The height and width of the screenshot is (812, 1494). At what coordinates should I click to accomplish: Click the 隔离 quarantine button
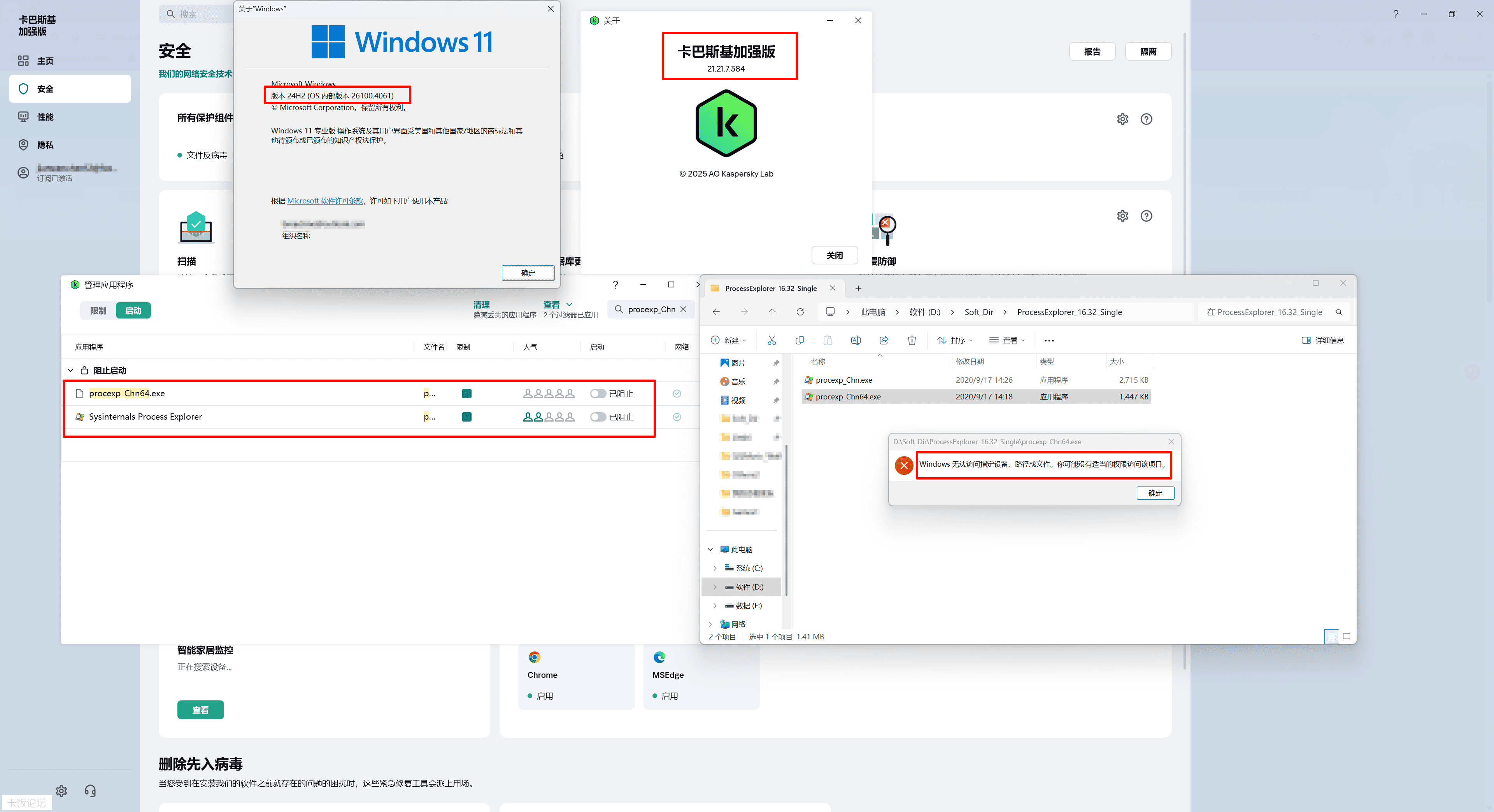[x=1148, y=52]
